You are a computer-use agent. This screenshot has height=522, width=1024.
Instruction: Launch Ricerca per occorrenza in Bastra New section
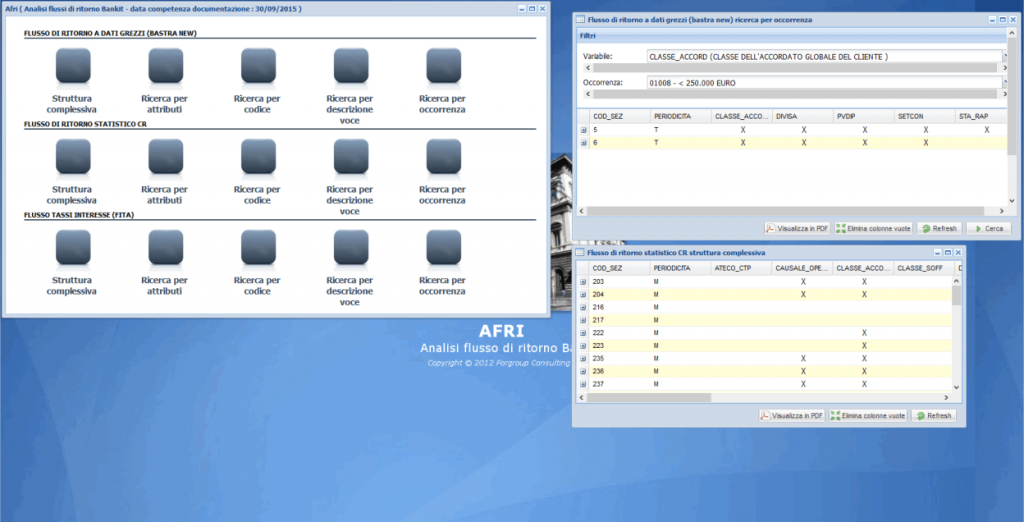coord(443,66)
